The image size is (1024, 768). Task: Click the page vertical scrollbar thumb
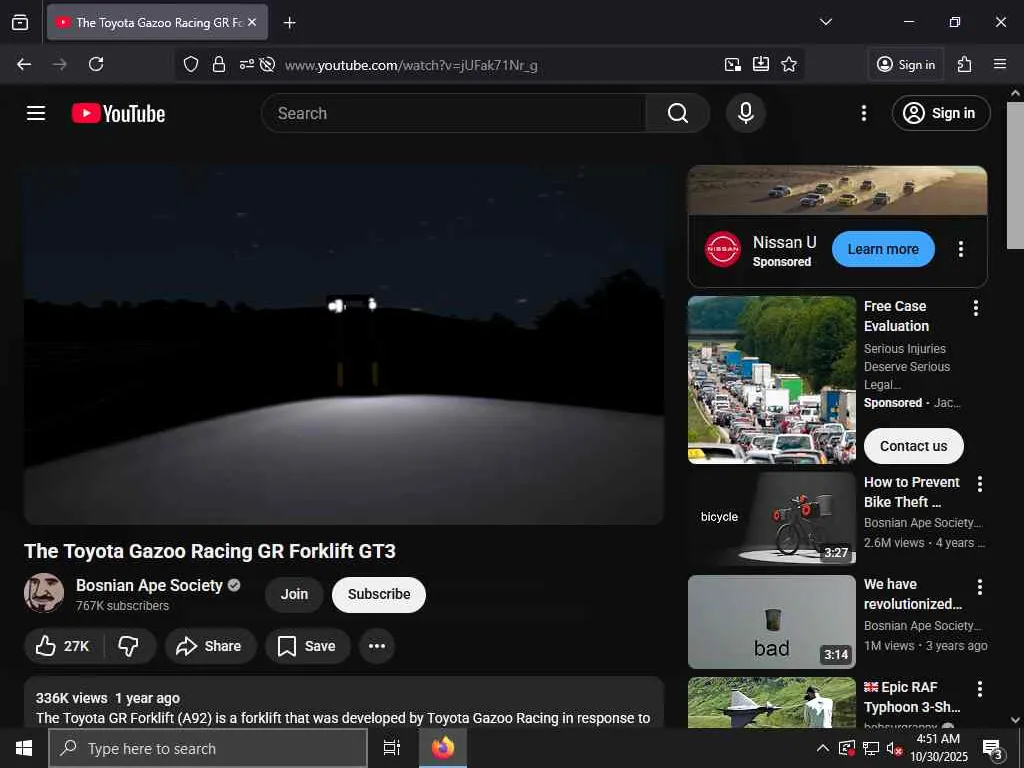1015,175
